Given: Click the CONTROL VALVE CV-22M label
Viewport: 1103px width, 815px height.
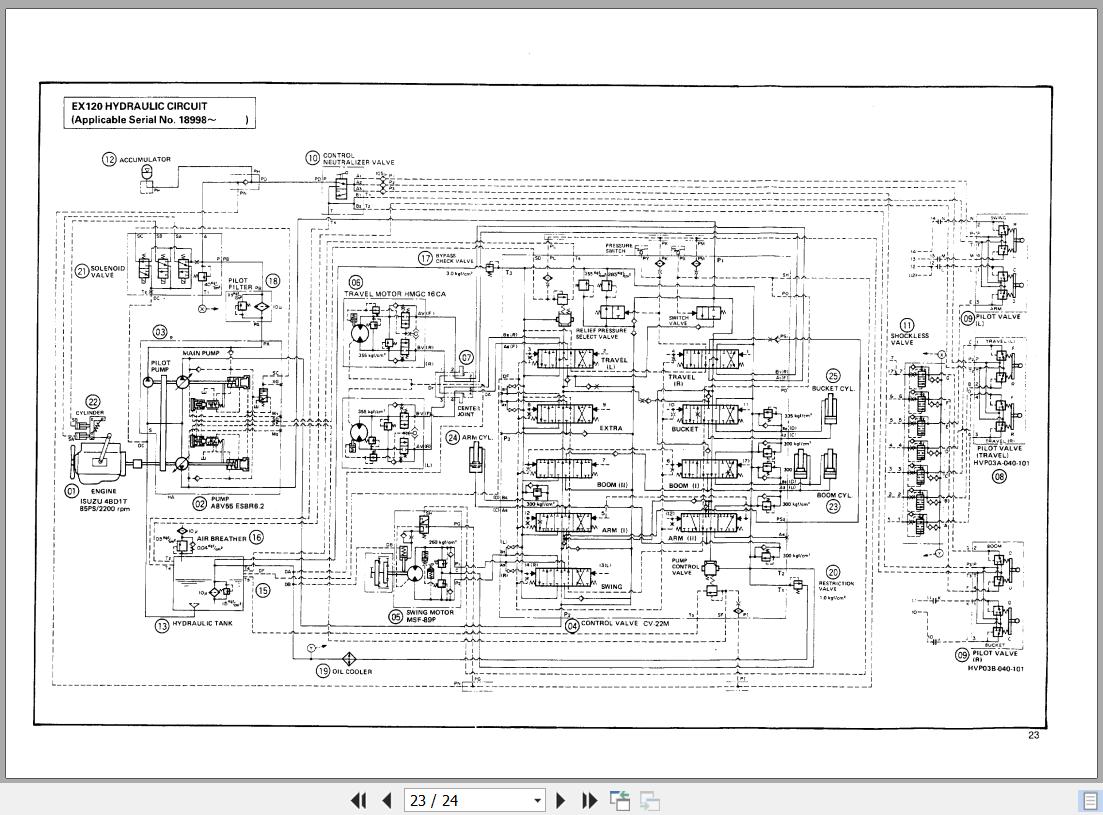Looking at the screenshot, I should coord(625,623).
